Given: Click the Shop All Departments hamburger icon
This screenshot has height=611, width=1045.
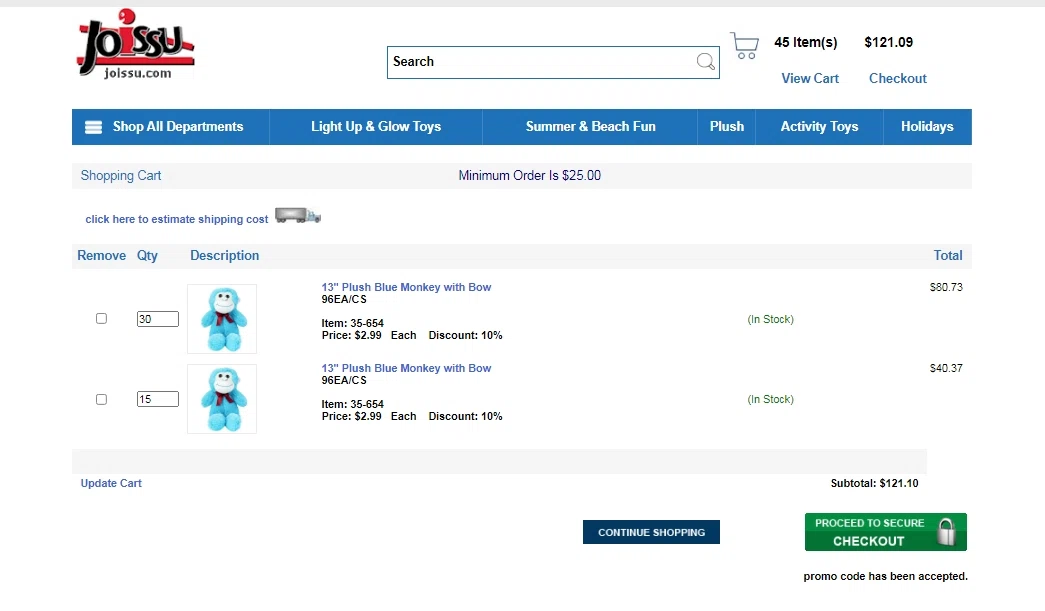Looking at the screenshot, I should tap(94, 127).
